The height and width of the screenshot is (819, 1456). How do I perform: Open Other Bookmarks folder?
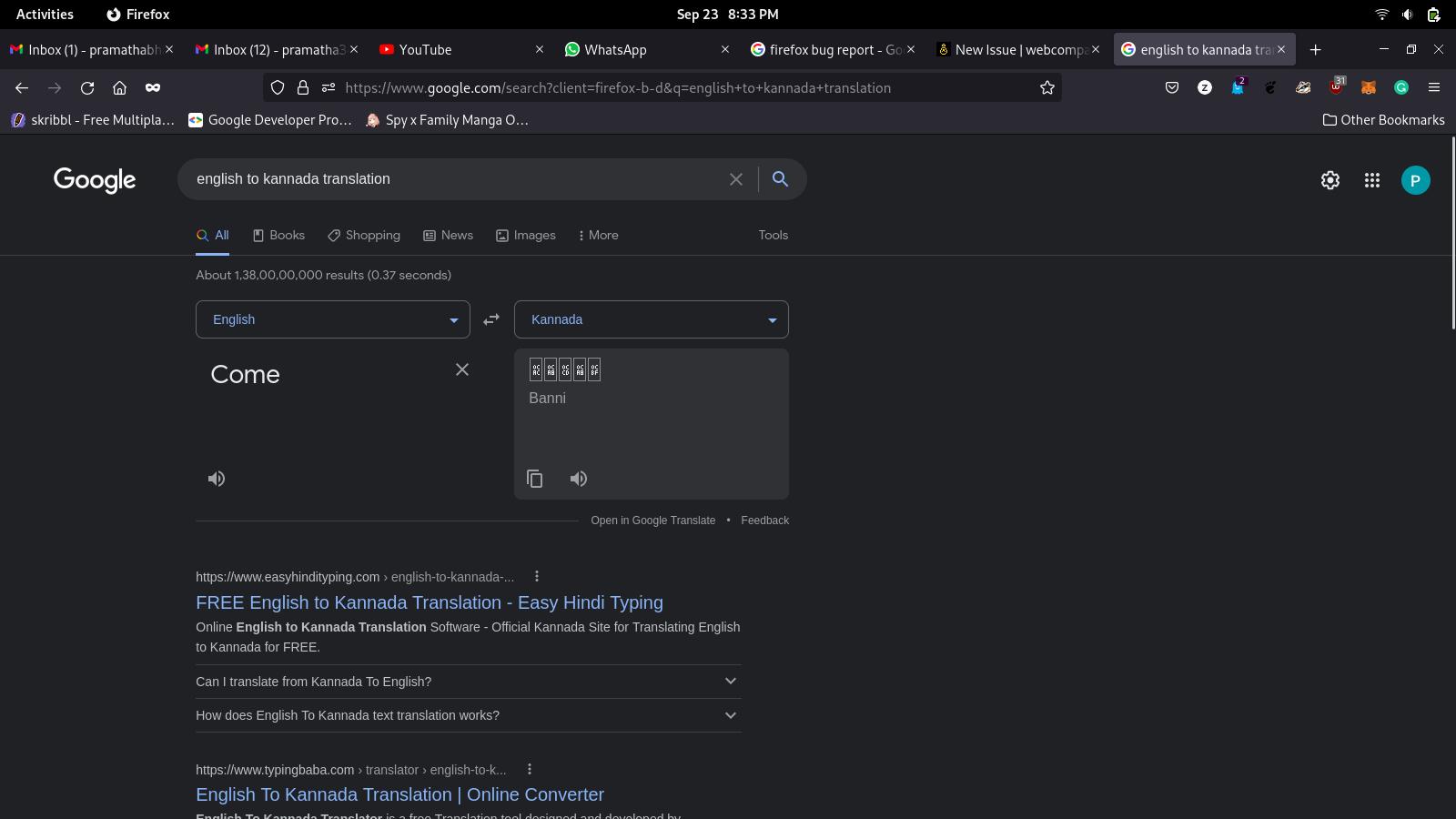(x=1383, y=120)
